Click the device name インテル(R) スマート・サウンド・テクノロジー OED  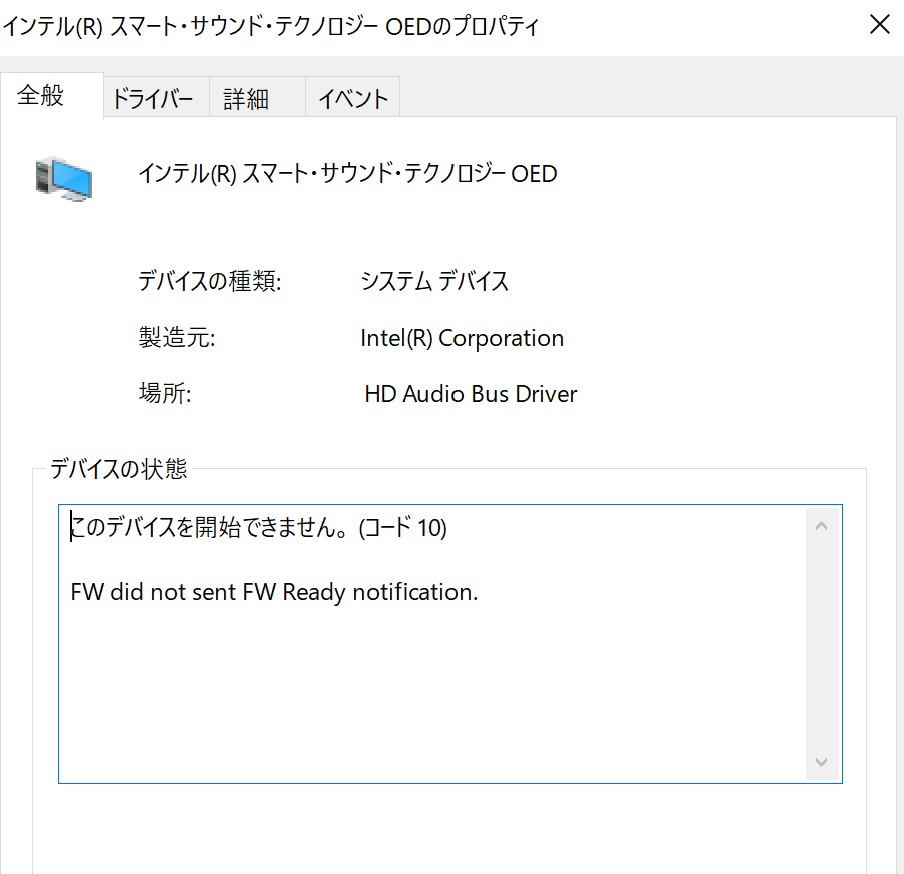point(347,174)
